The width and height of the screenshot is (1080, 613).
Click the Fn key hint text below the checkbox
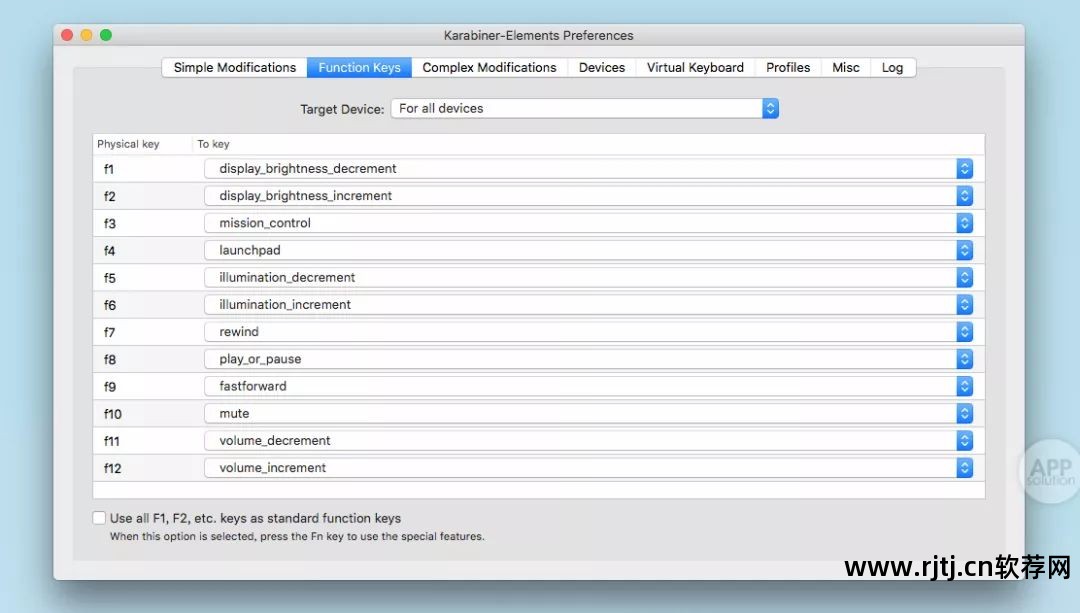[x=297, y=537]
